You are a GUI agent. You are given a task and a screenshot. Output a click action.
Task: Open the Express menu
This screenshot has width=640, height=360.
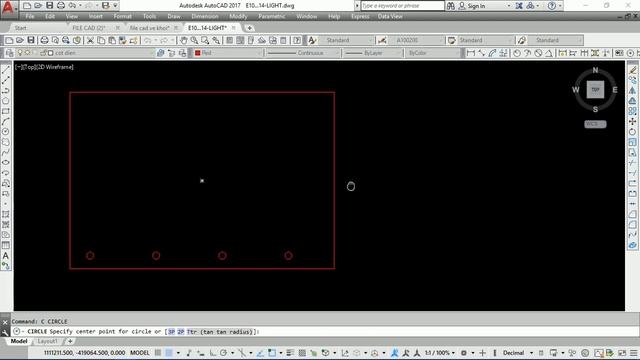point(360,16)
